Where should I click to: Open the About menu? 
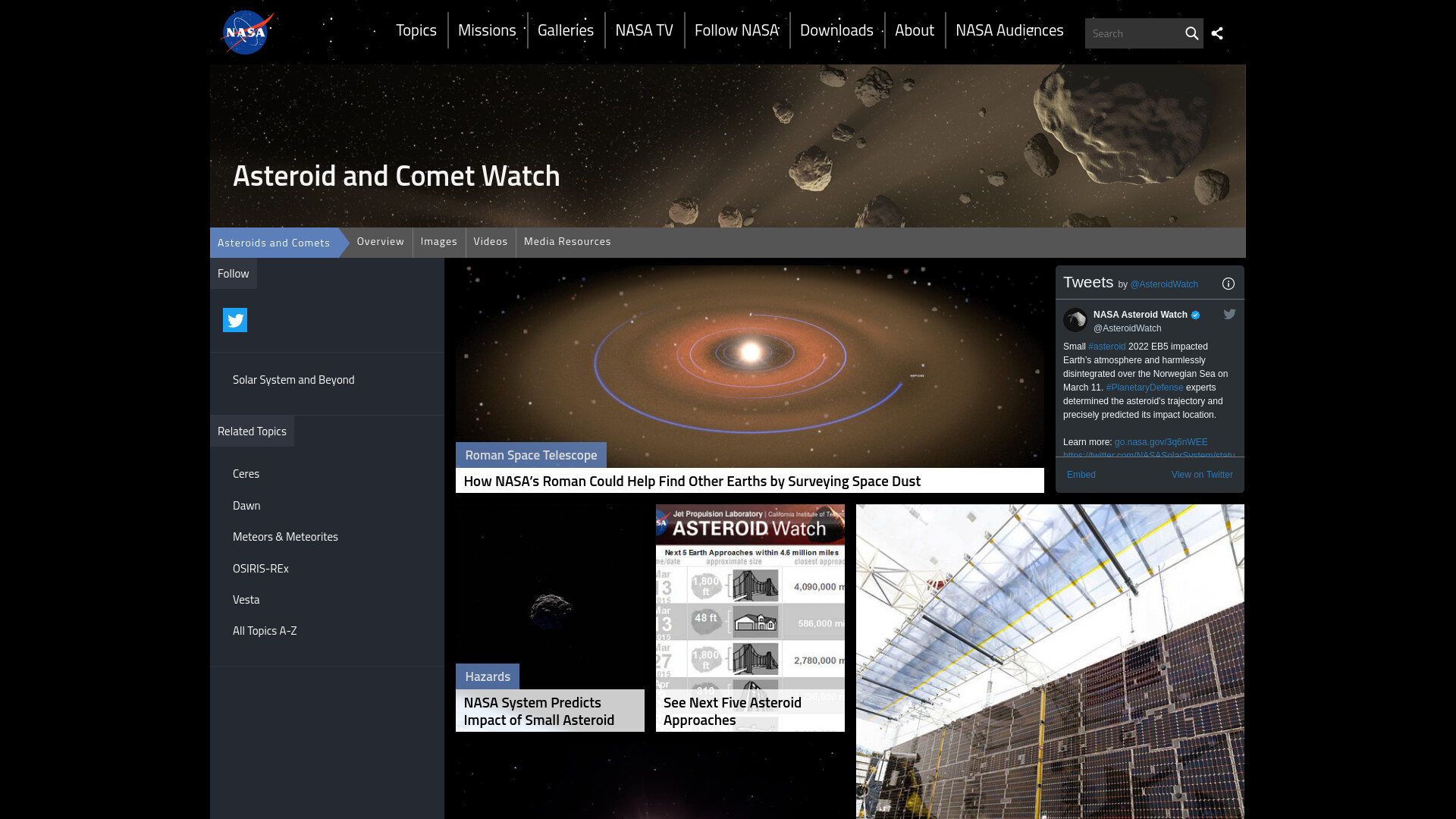[915, 30]
